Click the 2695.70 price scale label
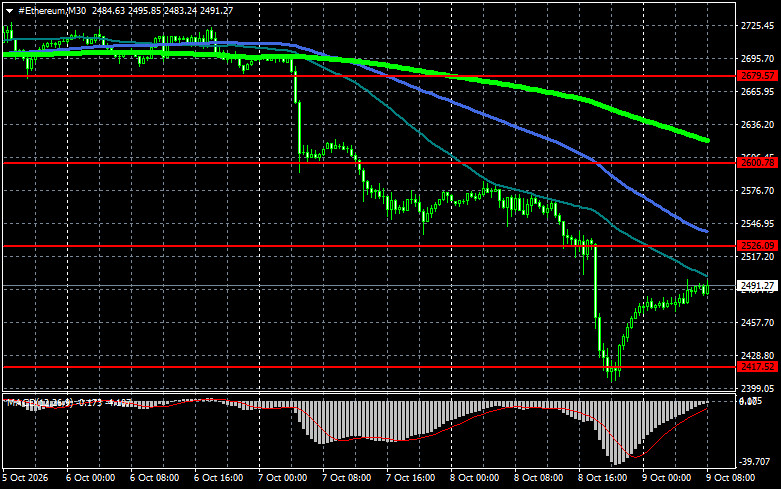Viewport: 781px width, 489px height. [758, 59]
